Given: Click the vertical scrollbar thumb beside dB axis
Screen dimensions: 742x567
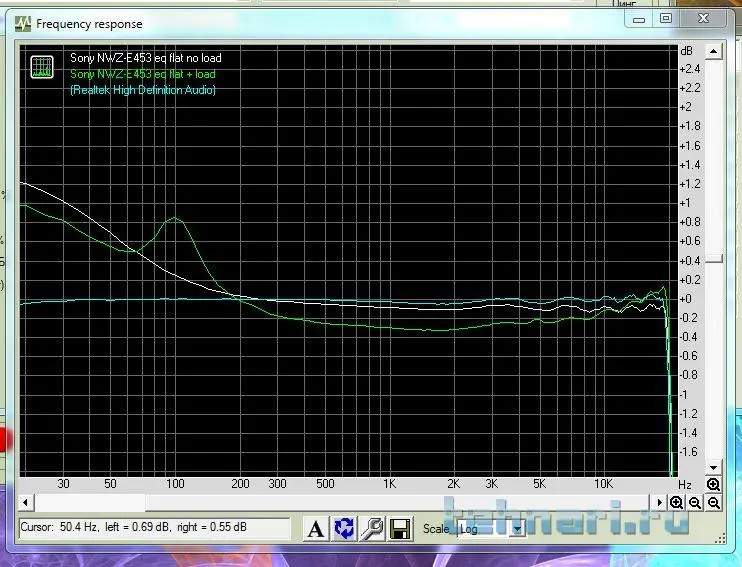Looking at the screenshot, I should pyautogui.click(x=713, y=259).
